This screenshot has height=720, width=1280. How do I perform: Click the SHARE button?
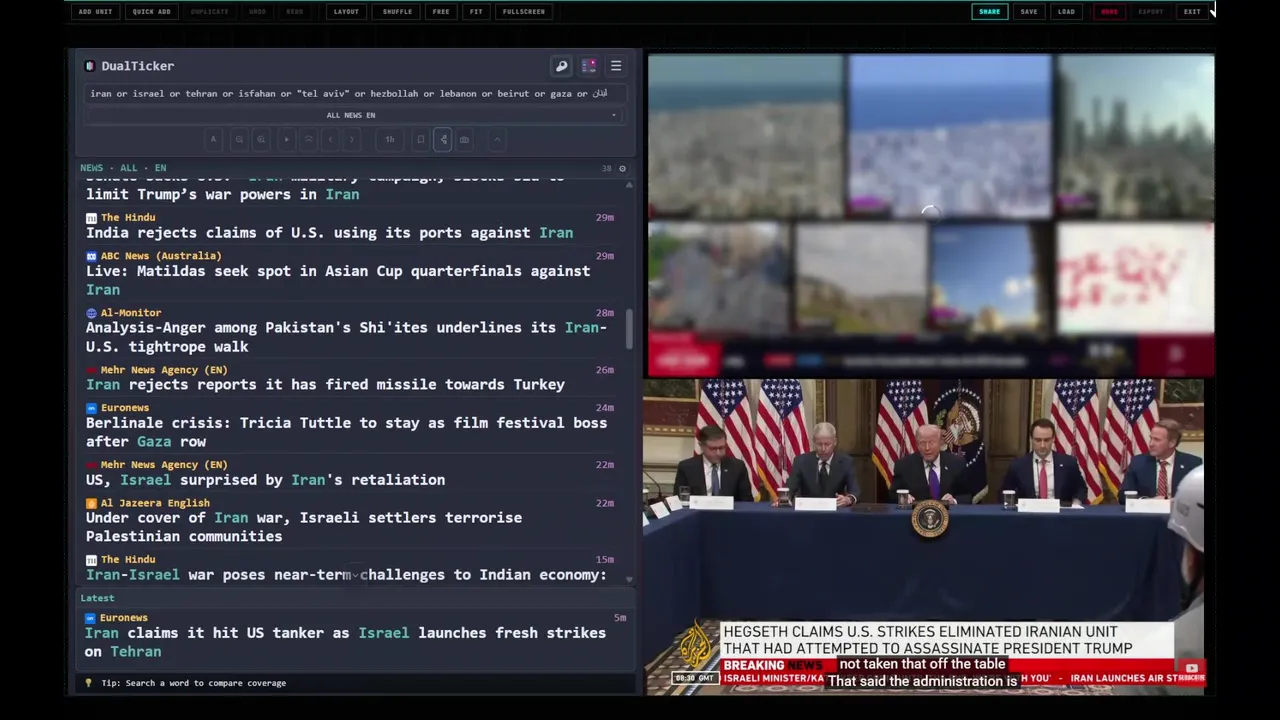(x=989, y=12)
